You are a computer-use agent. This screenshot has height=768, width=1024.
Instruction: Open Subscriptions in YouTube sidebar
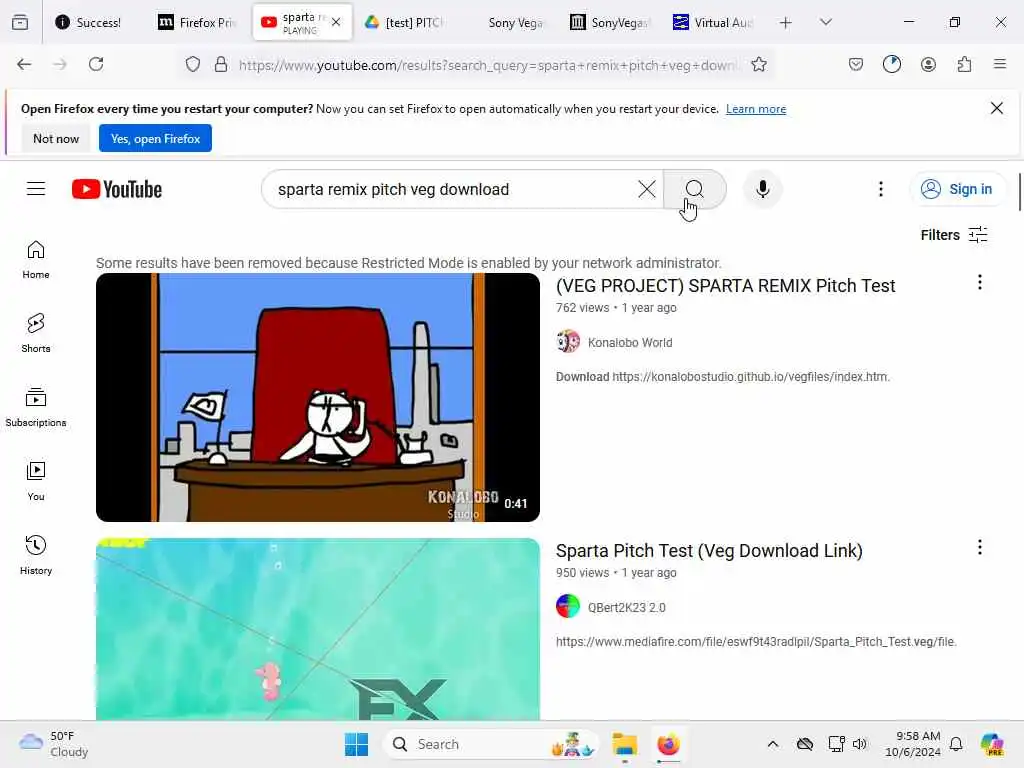(x=36, y=408)
